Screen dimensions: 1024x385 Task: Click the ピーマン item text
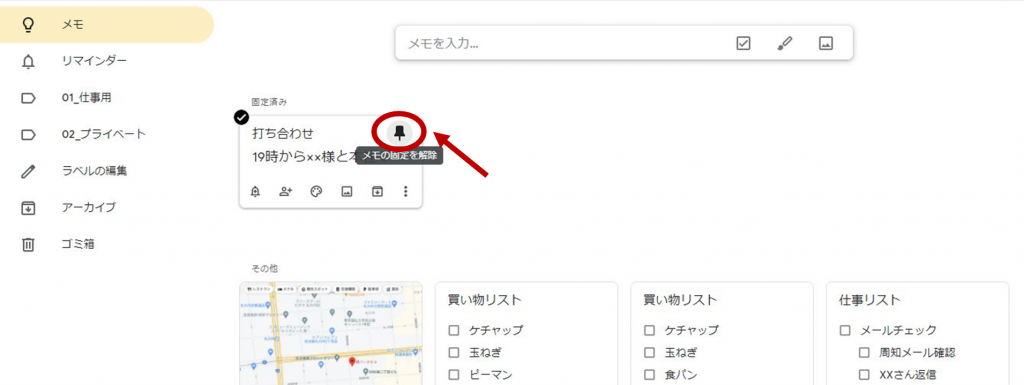click(490, 375)
